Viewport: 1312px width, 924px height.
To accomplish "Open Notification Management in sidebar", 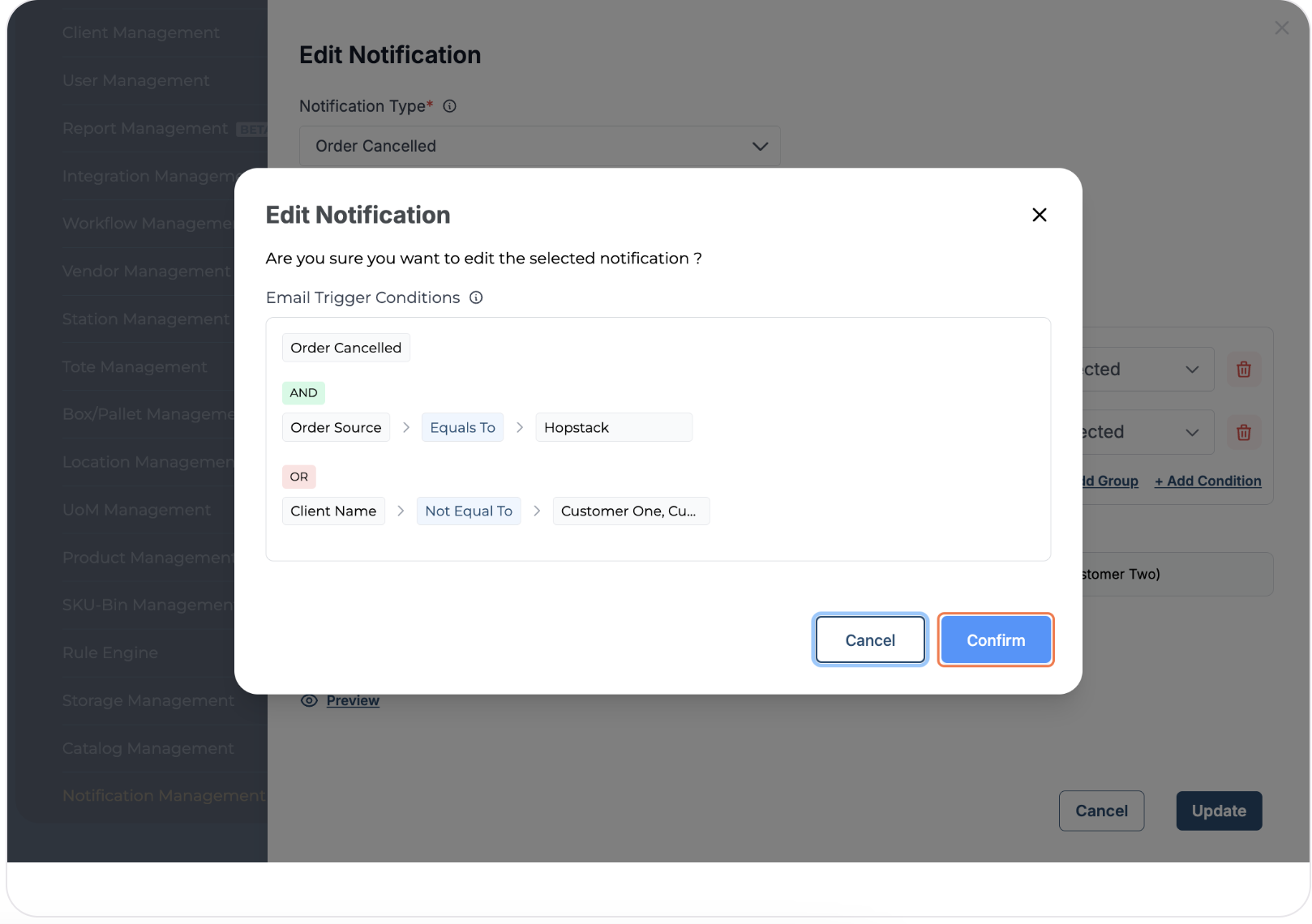I will coord(163,796).
